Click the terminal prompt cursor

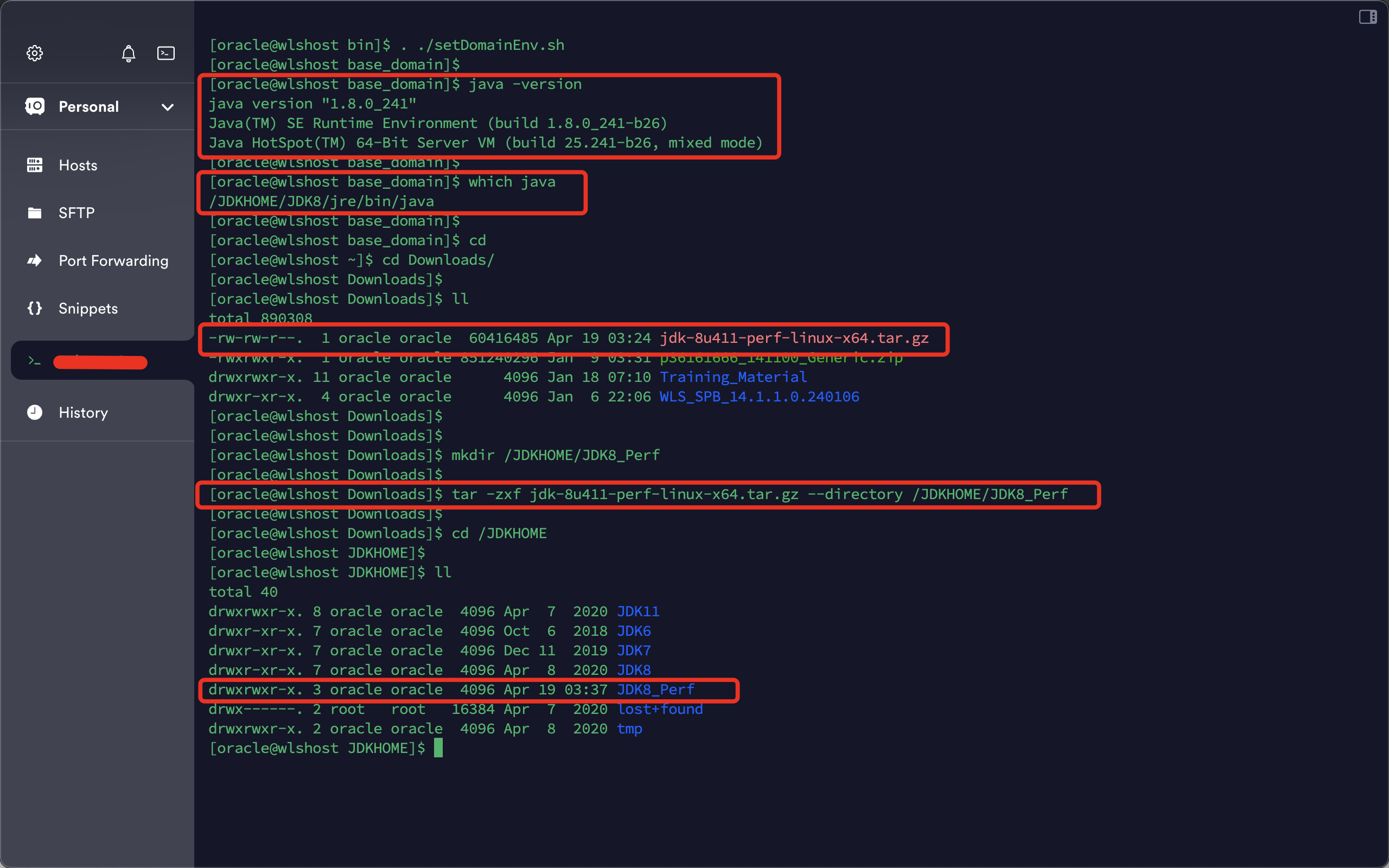[x=438, y=748]
